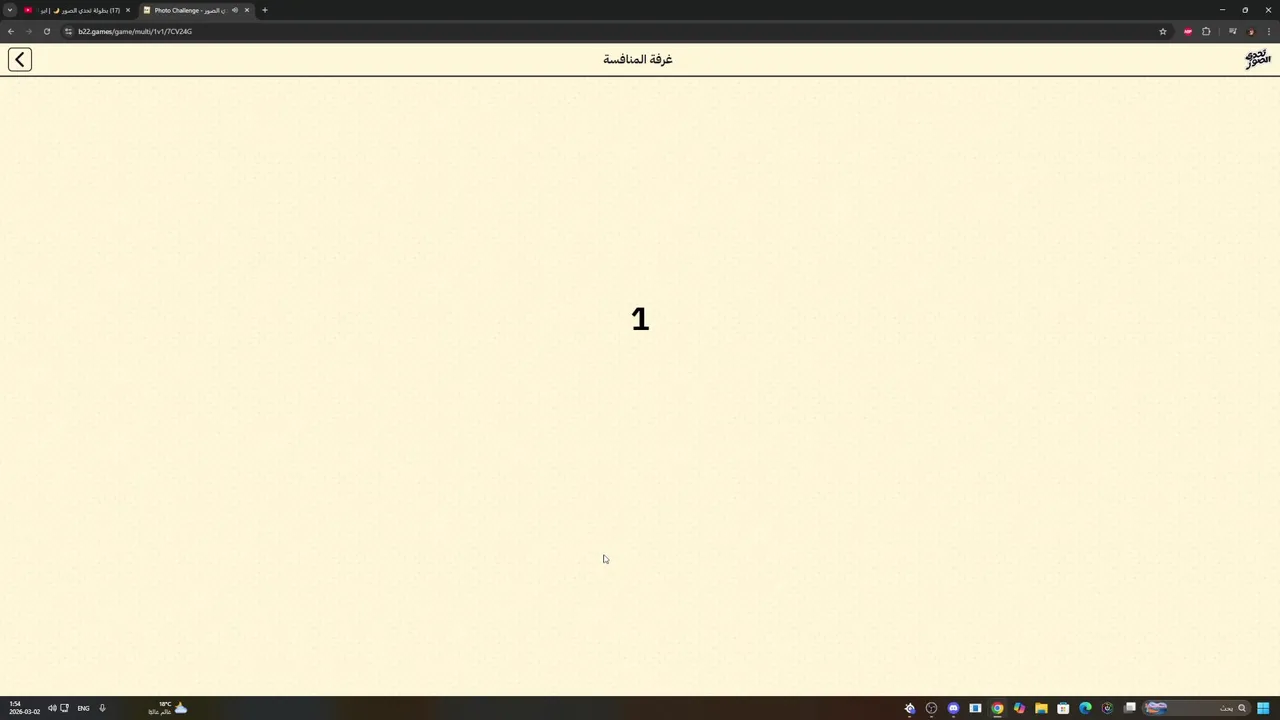
Task: Open volume control in system tray
Action: pos(52,708)
